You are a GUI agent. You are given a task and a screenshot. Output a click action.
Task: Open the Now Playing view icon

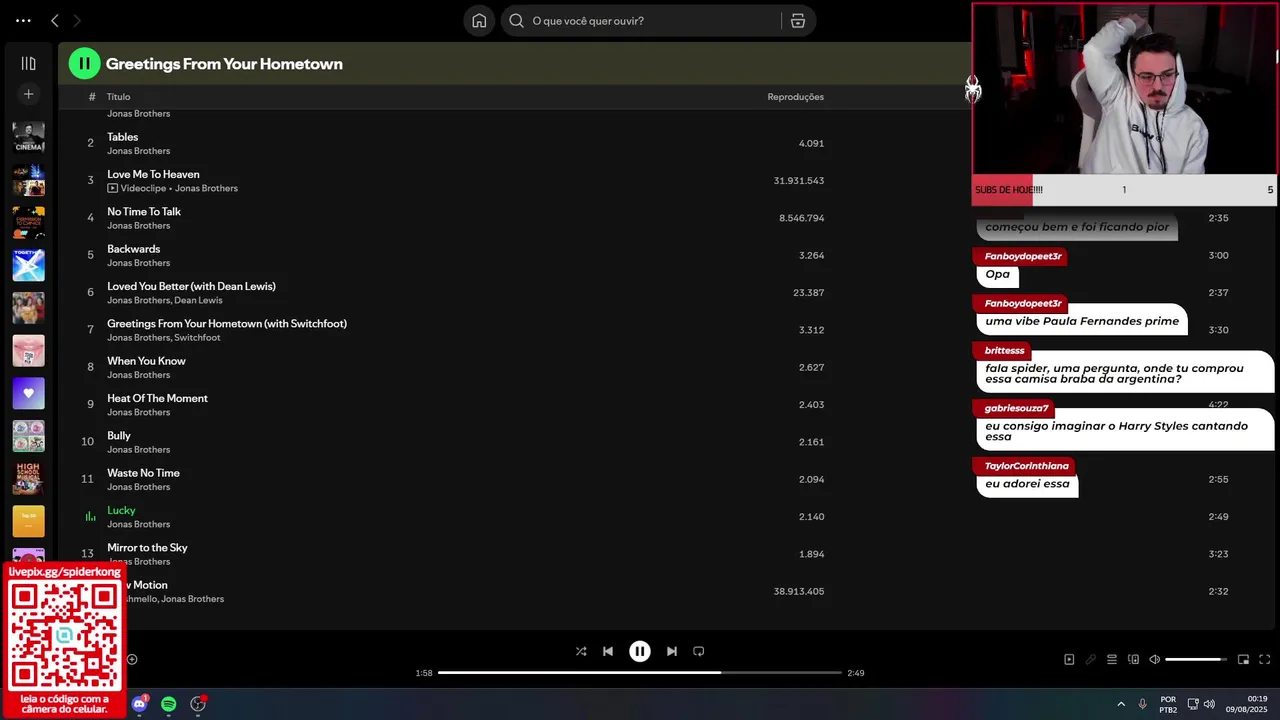[1069, 659]
